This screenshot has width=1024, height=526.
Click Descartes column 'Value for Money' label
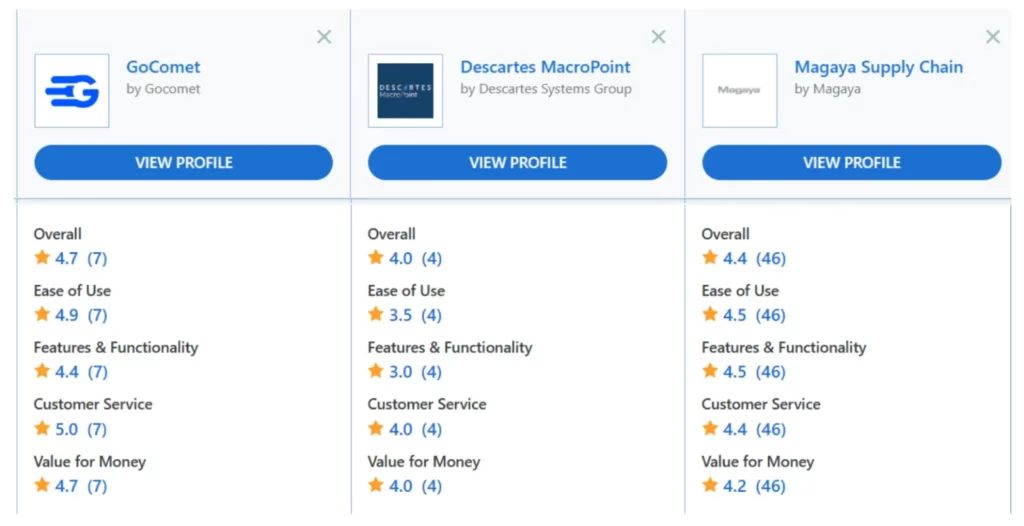click(x=424, y=462)
